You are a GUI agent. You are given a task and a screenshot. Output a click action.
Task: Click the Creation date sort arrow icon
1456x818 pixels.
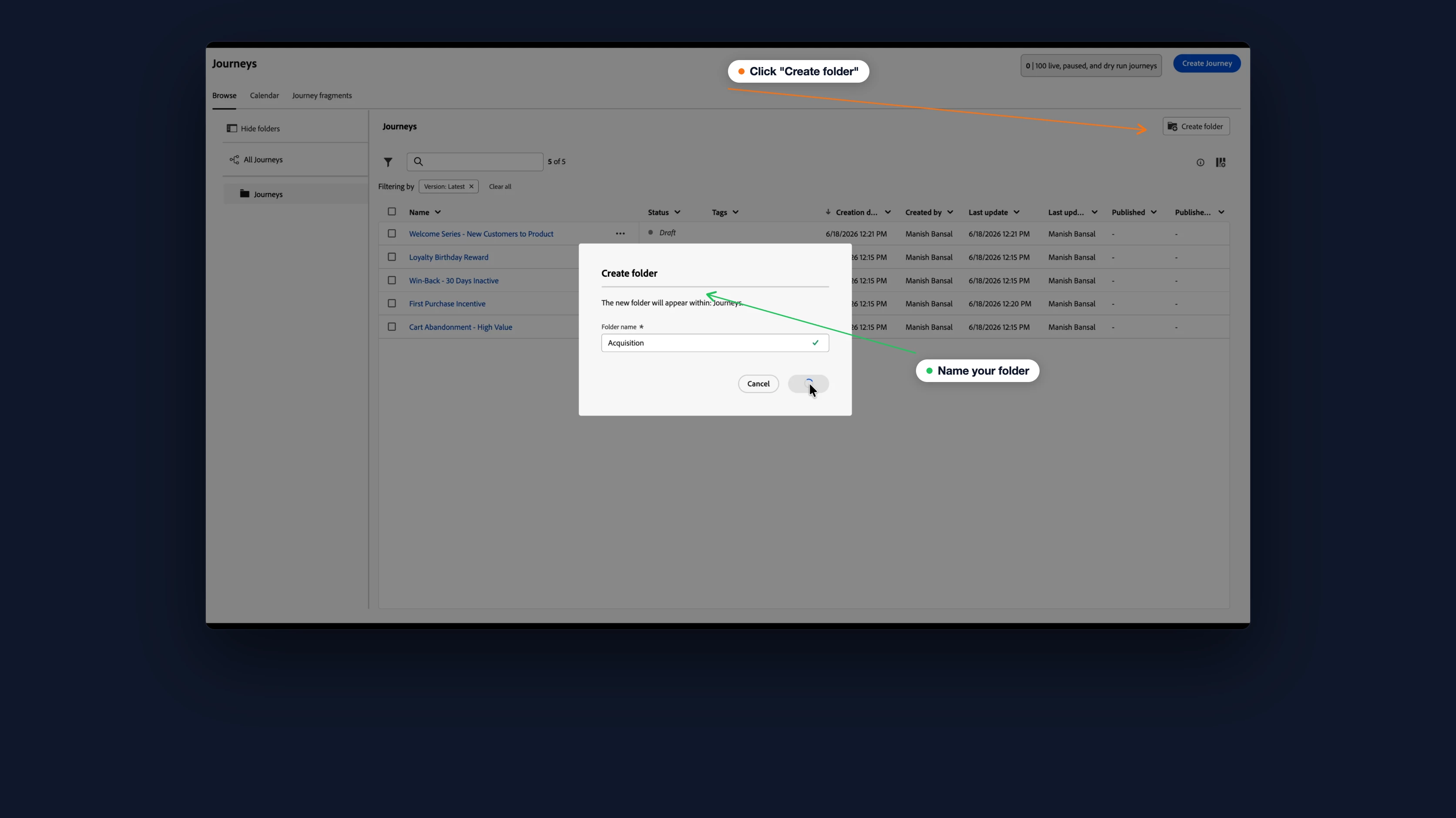tap(828, 212)
